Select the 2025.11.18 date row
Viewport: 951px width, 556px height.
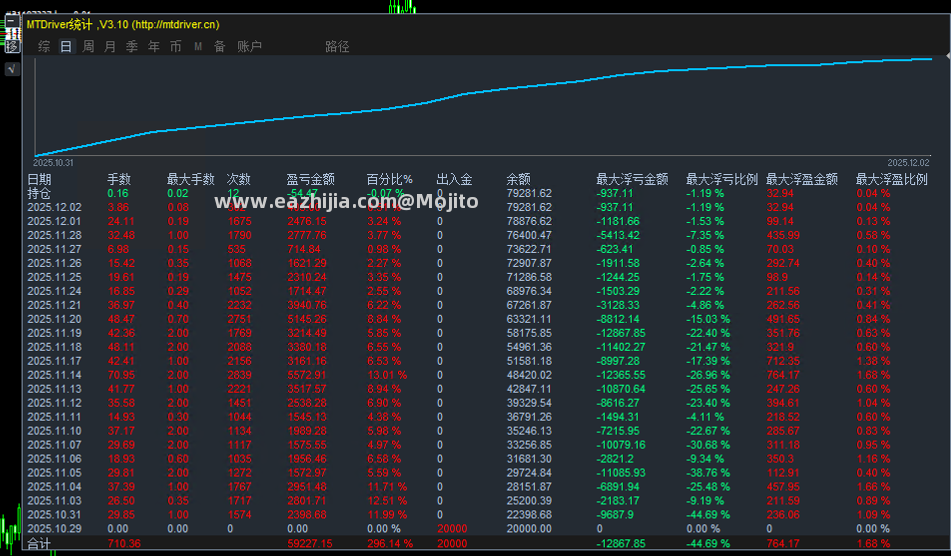tap(54, 347)
